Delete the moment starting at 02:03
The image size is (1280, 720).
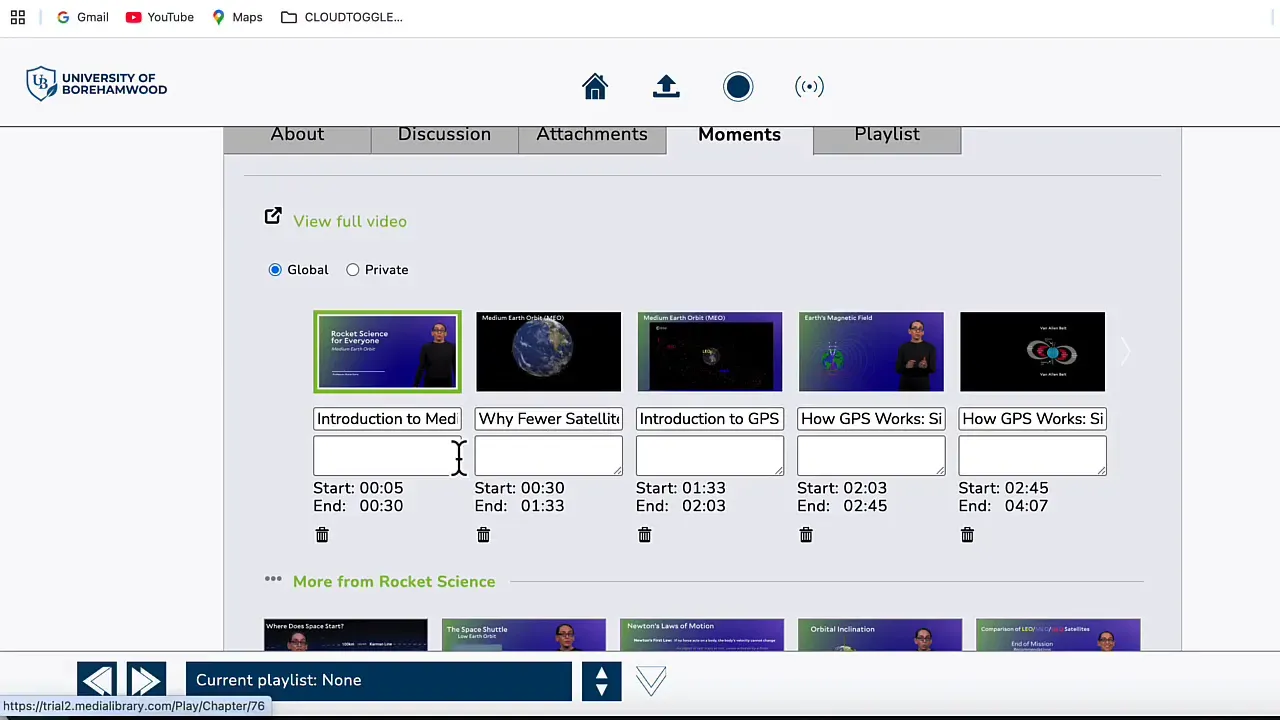pos(806,535)
